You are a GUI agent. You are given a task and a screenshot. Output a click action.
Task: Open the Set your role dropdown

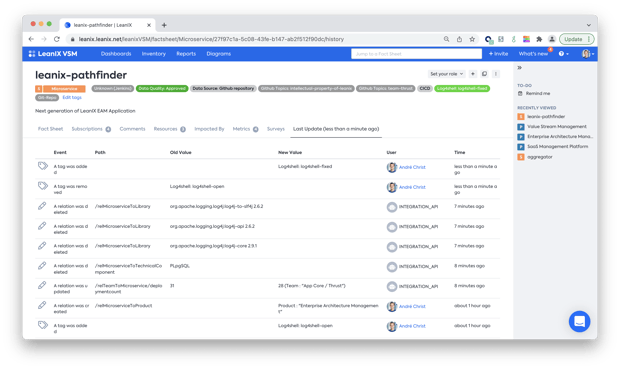point(446,74)
